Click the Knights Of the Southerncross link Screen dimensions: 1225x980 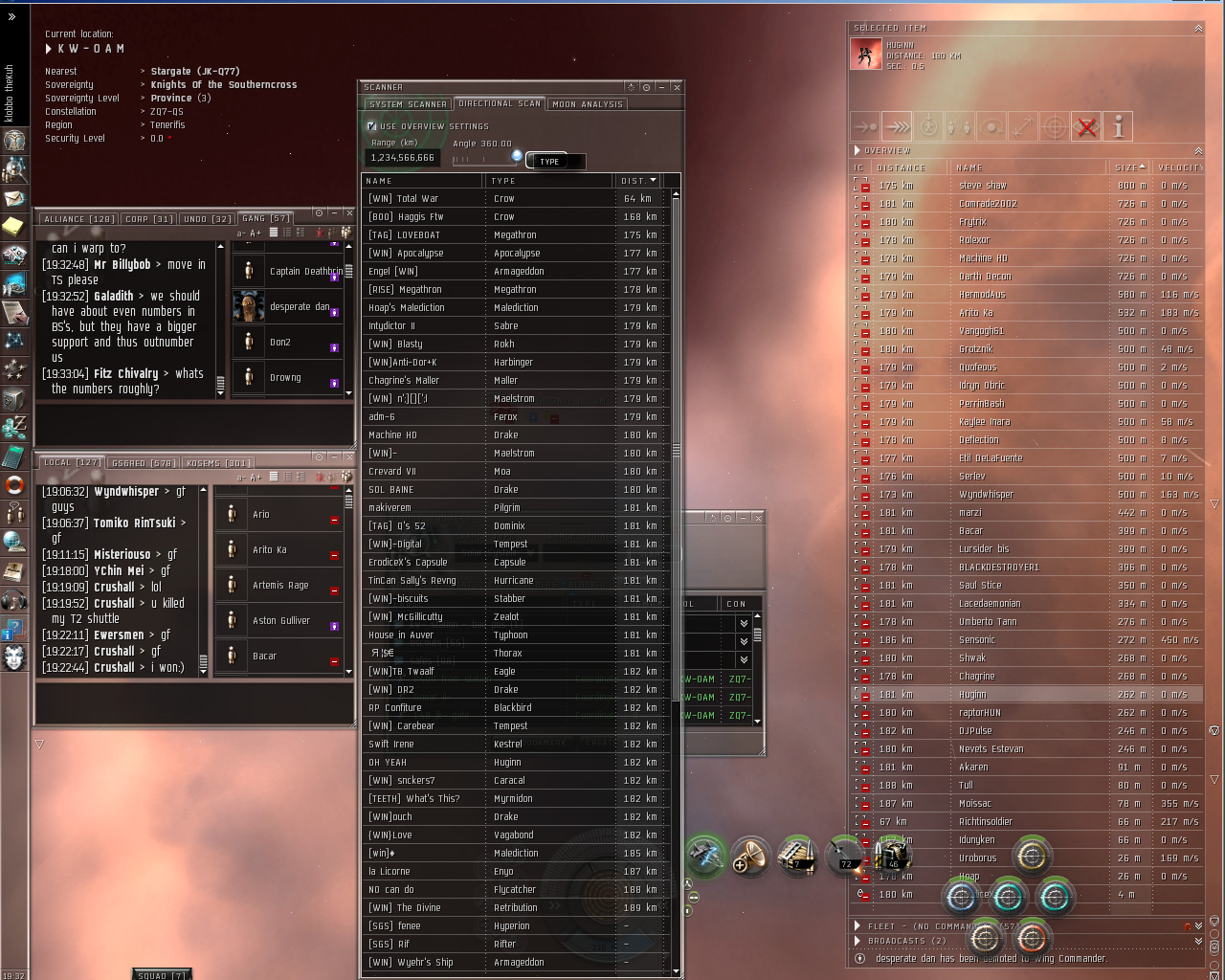coord(224,84)
